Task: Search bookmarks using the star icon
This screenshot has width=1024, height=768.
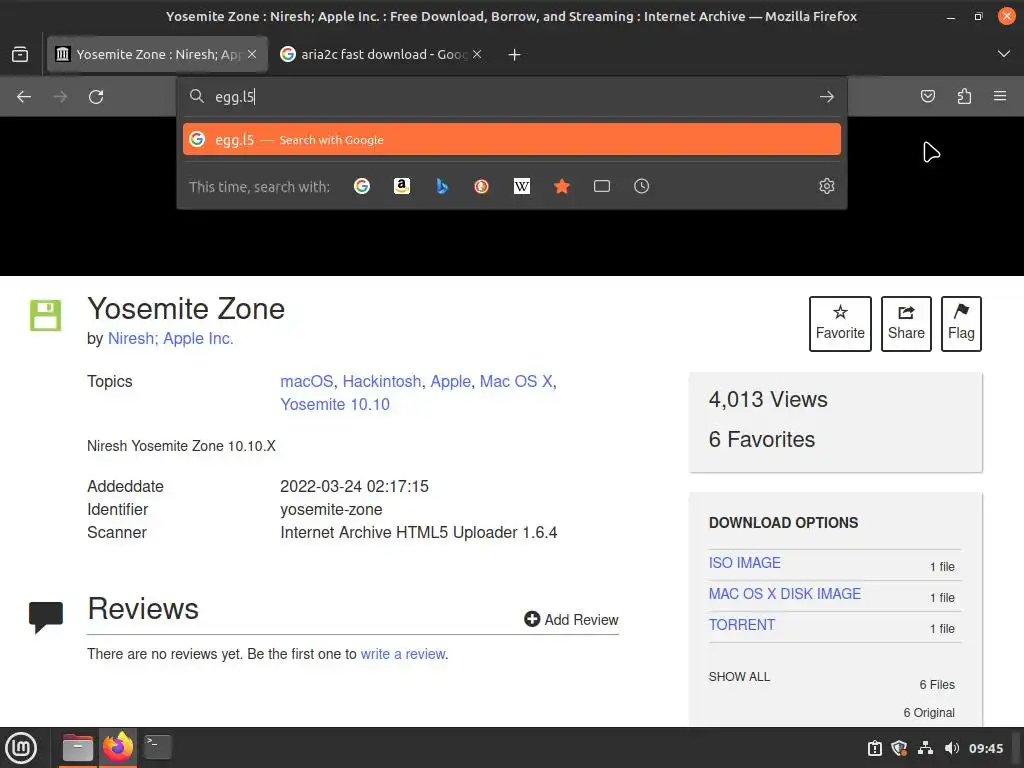Action: click(562, 186)
